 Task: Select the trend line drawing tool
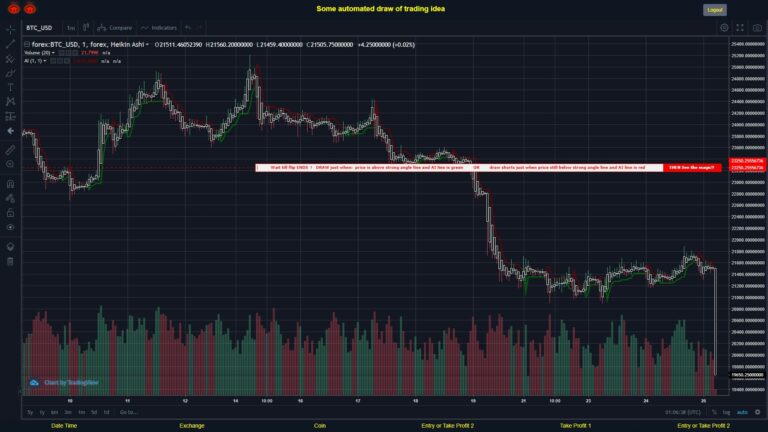(x=10, y=44)
